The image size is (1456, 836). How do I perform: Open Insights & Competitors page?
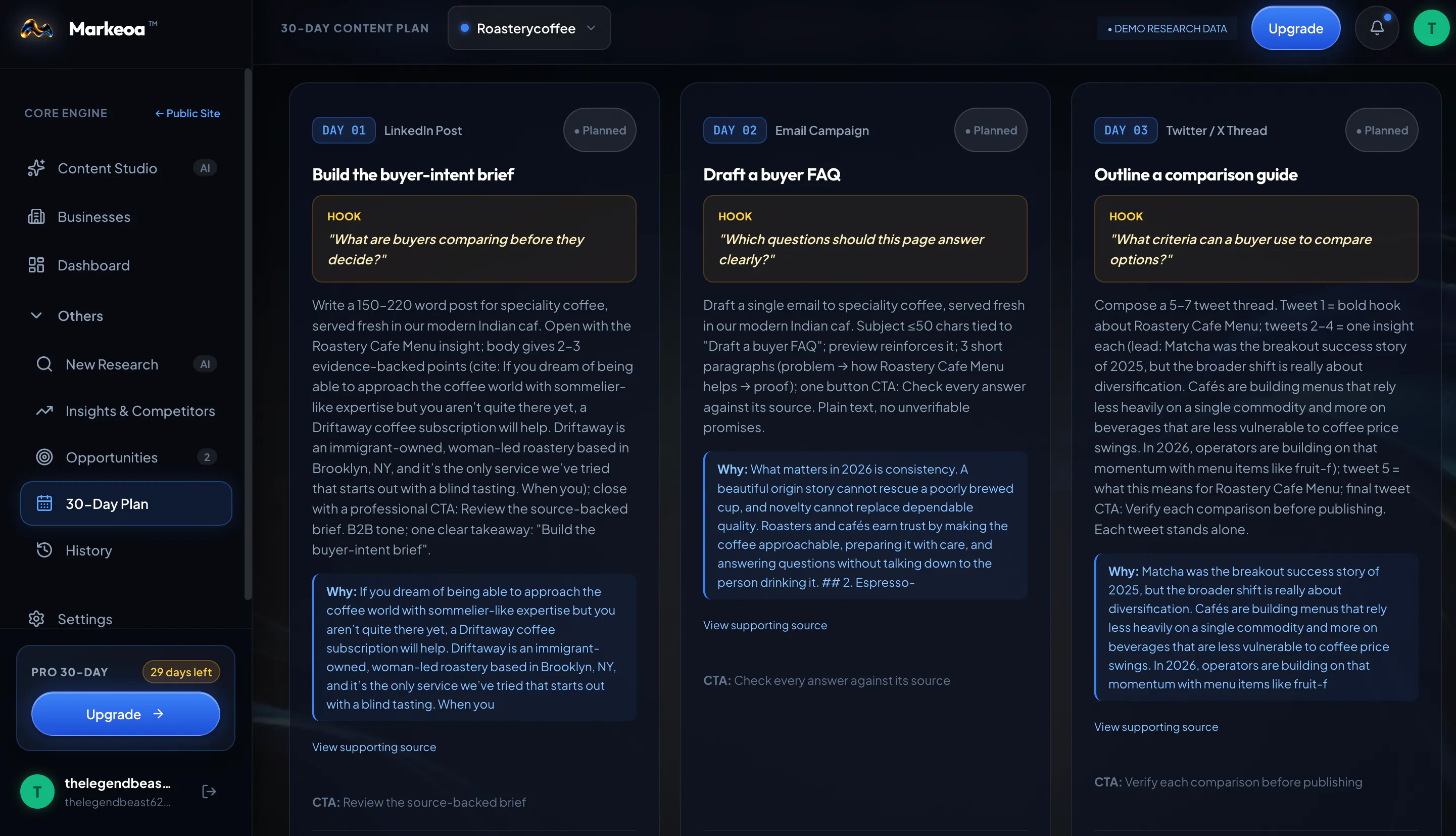126,410
